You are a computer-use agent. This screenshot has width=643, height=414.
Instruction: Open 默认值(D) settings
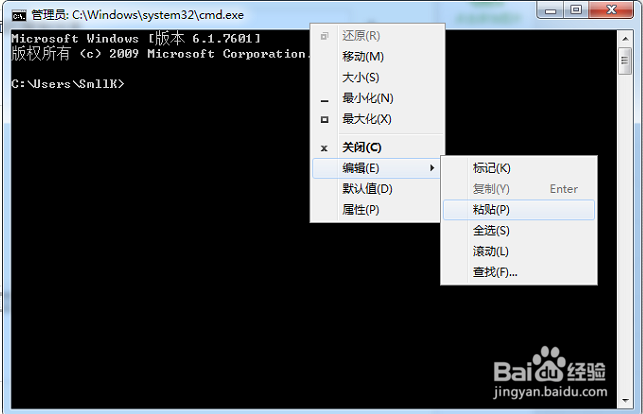[x=376, y=189]
